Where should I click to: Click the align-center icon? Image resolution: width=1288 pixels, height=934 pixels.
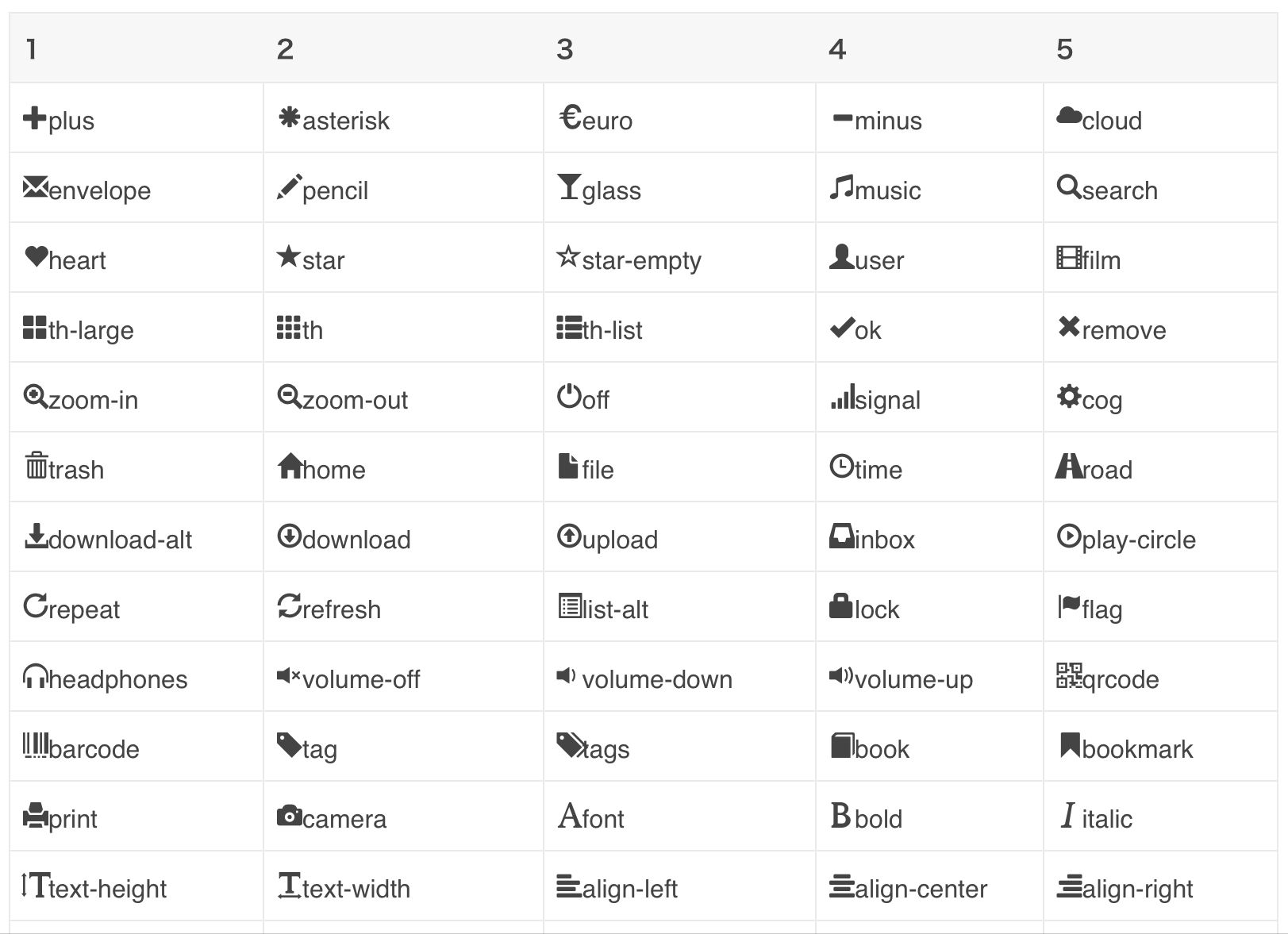[841, 886]
